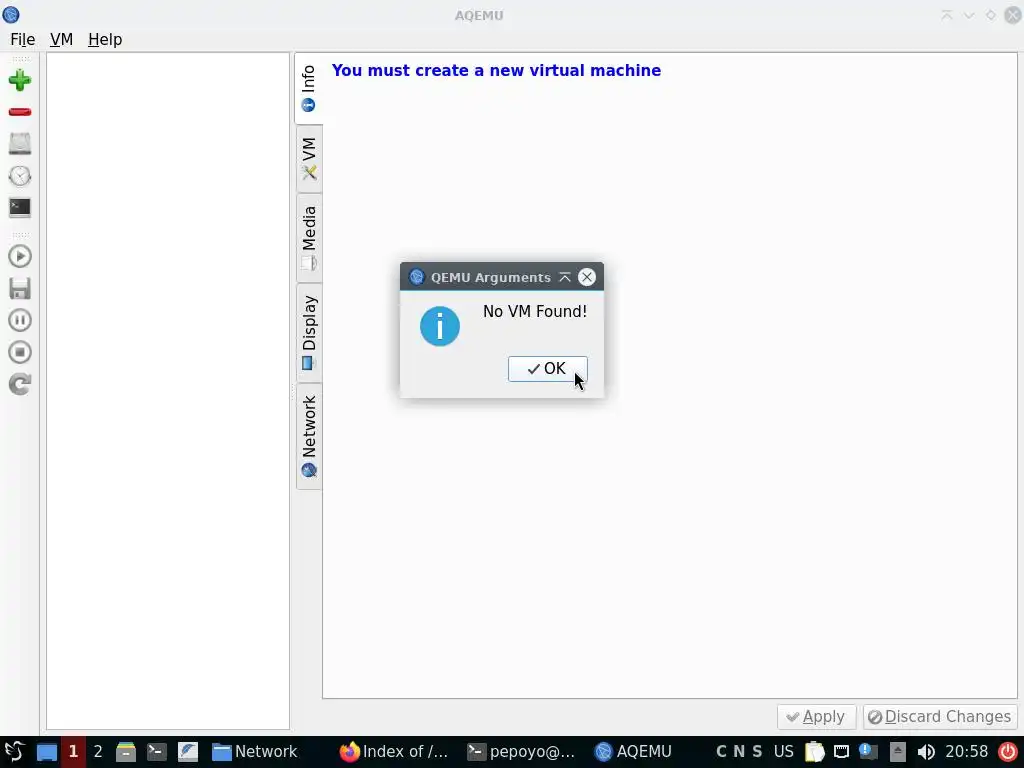This screenshot has height=768, width=1024.
Task: Click the empty virtual machine list panel
Action: (x=168, y=391)
